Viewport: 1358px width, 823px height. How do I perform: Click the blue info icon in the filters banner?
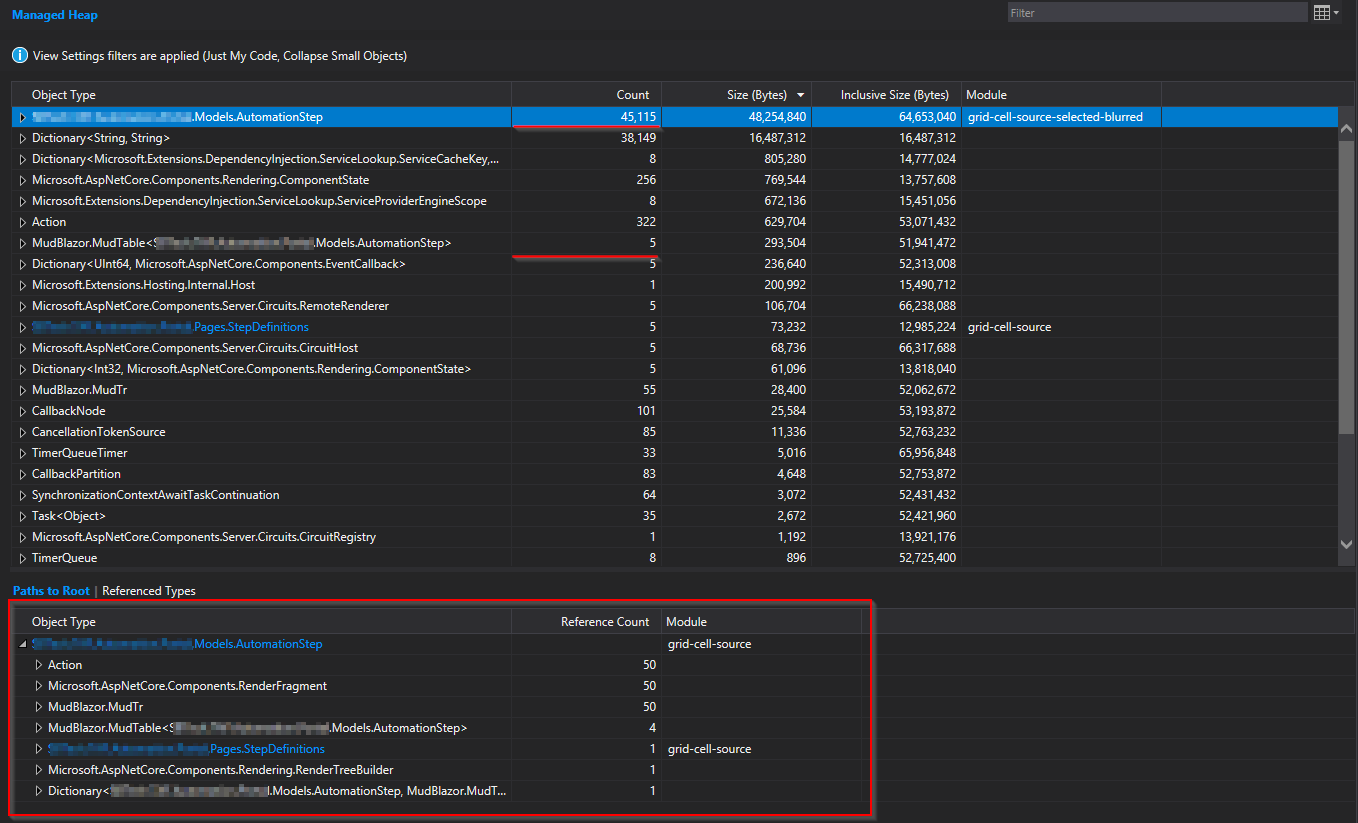(19, 55)
